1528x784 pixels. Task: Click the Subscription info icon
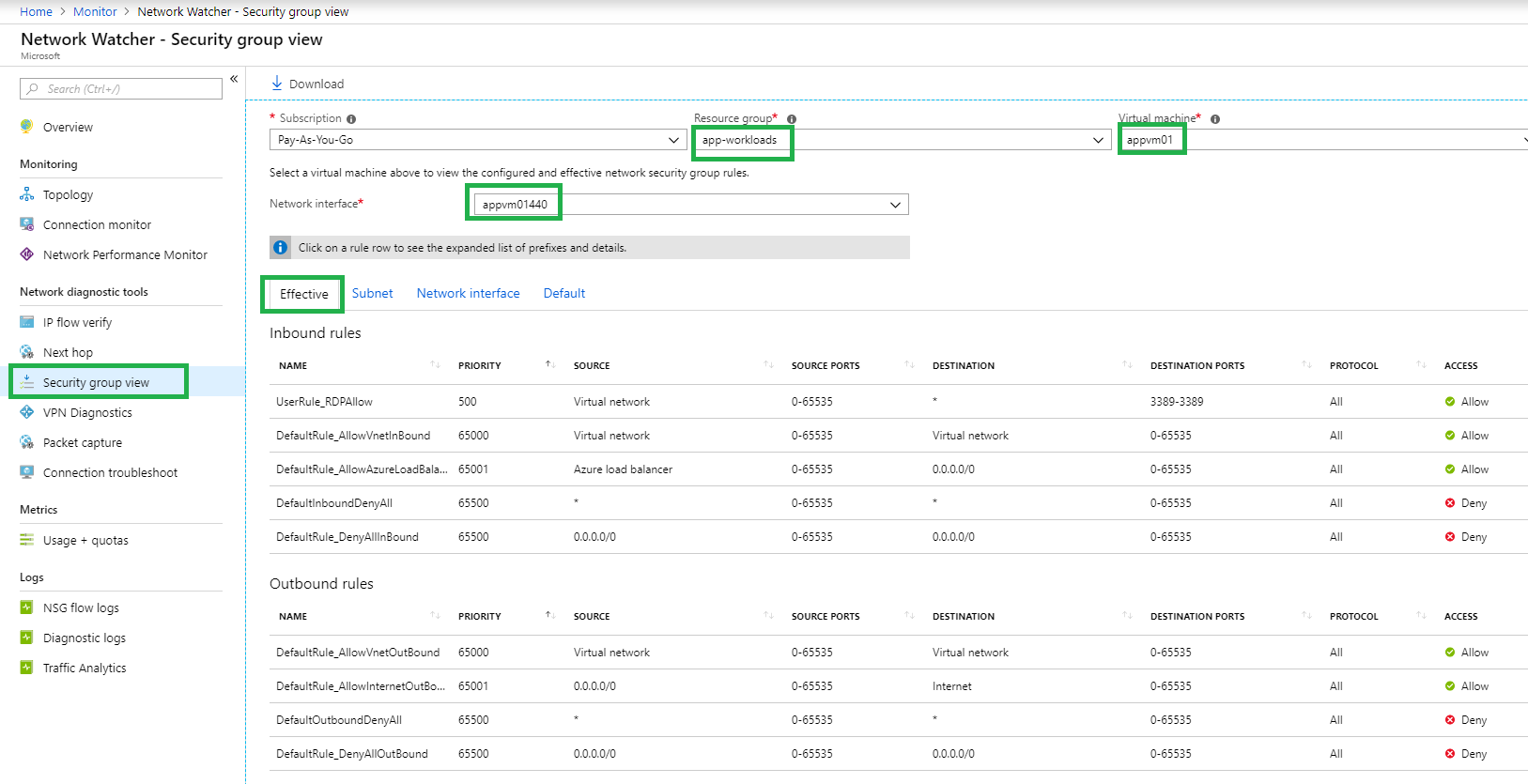[351, 119]
